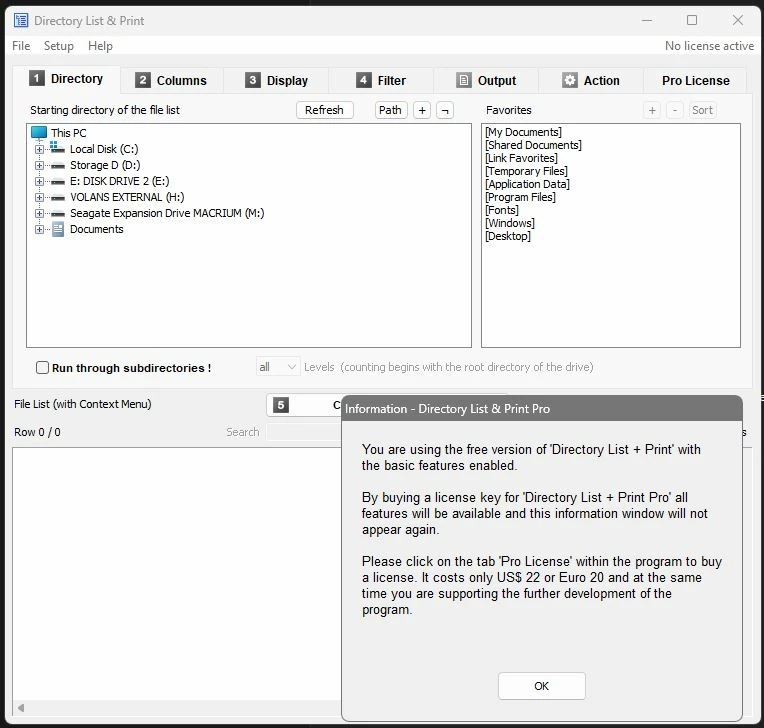Click the VOLANS EXTERNAL (H:) drive icon
Image resolution: width=764 pixels, height=728 pixels.
click(x=57, y=198)
